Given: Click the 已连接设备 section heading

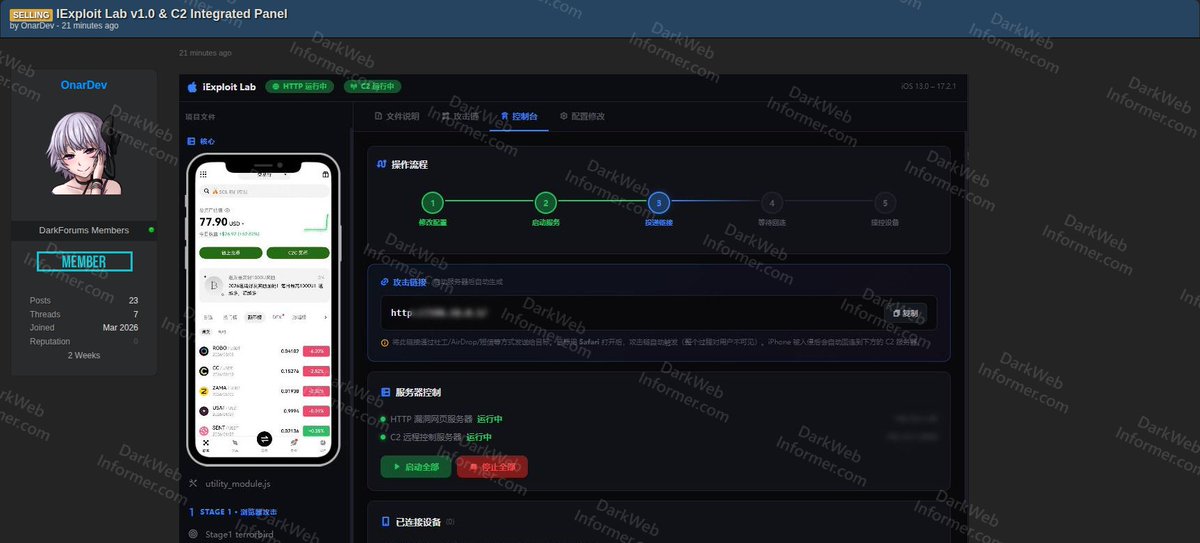Looking at the screenshot, I should click(419, 522).
